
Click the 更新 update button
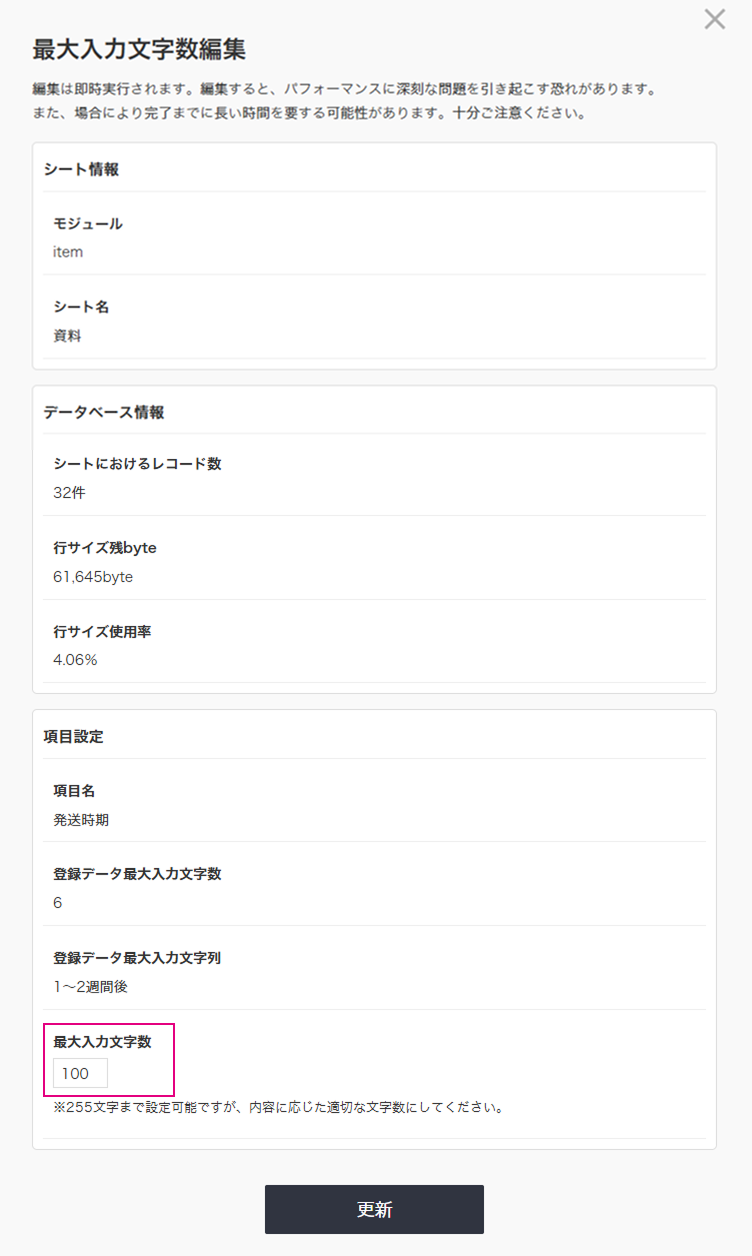point(375,1209)
